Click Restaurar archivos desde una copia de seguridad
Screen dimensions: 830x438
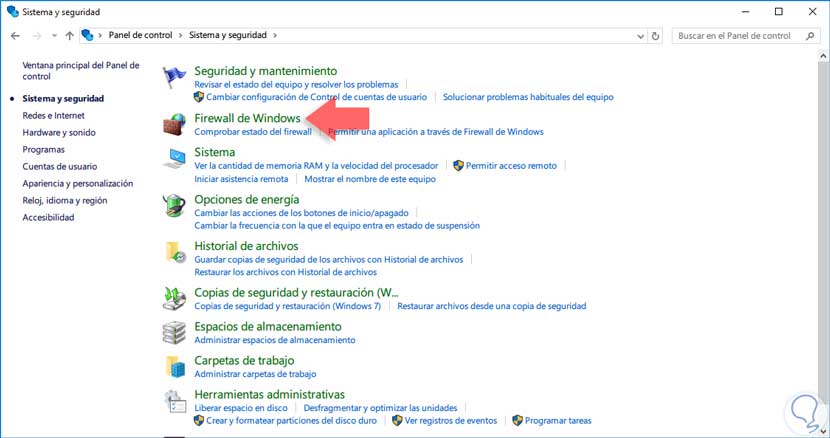(x=492, y=306)
